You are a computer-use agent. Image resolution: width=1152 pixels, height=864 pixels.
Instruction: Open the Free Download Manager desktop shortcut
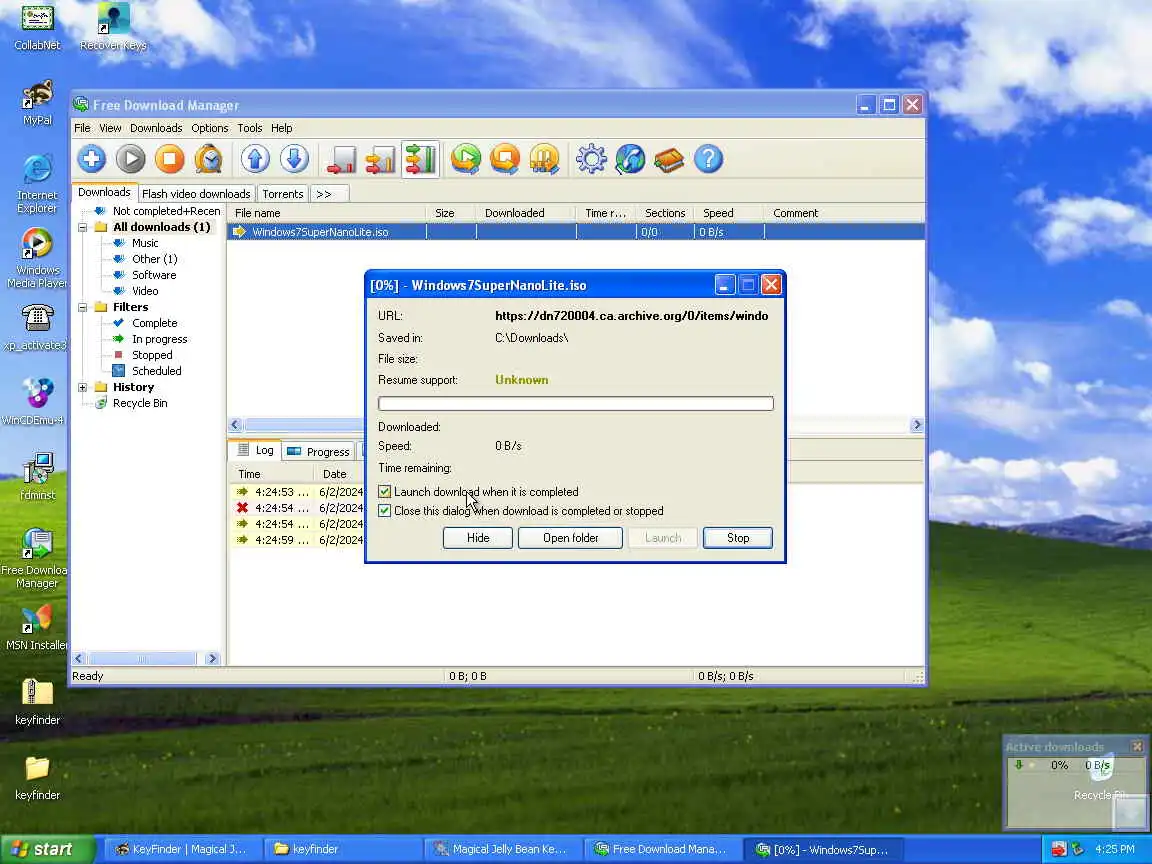(x=37, y=558)
